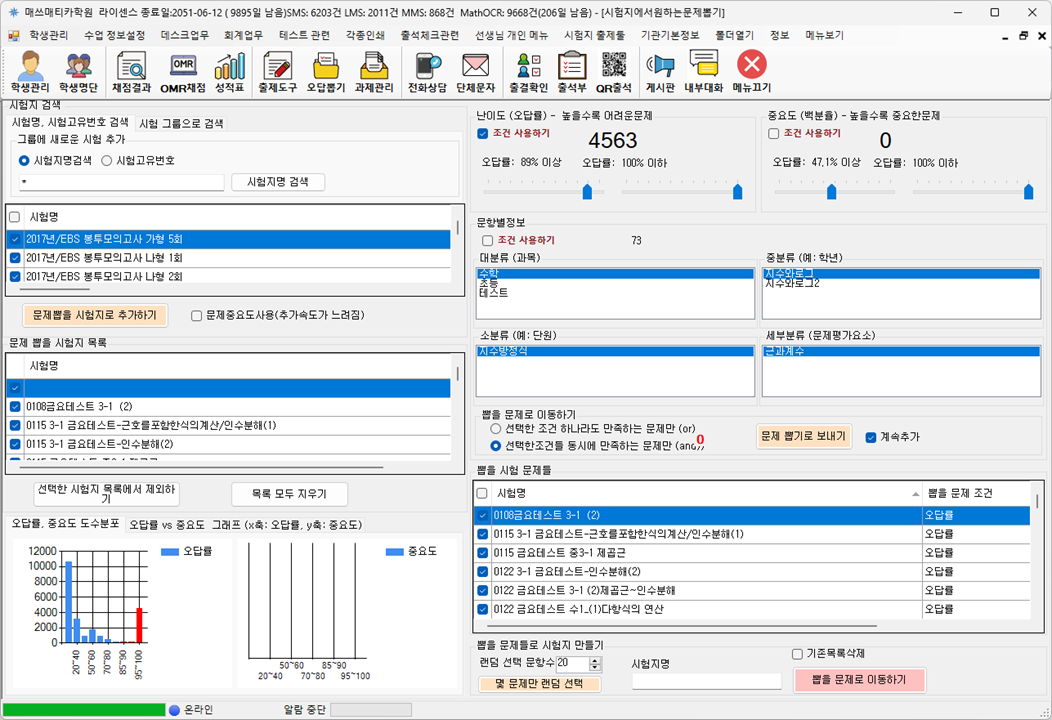Viewport: 1052px width, 720px height.
Task: Click the 난이도 오답률 이상 slider handle
Action: pos(587,191)
